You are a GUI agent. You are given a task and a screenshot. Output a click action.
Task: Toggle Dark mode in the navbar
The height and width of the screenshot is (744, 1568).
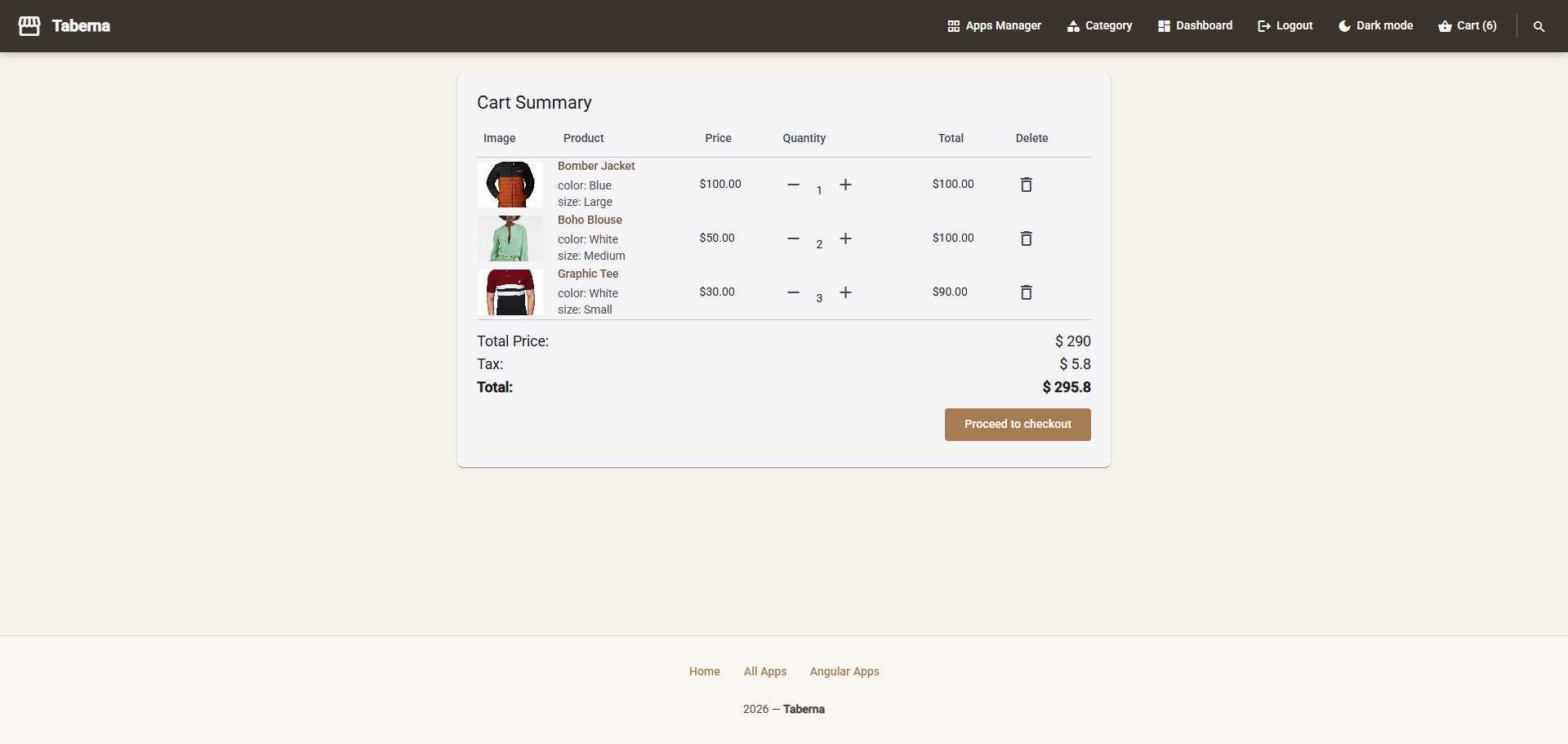pos(1375,26)
